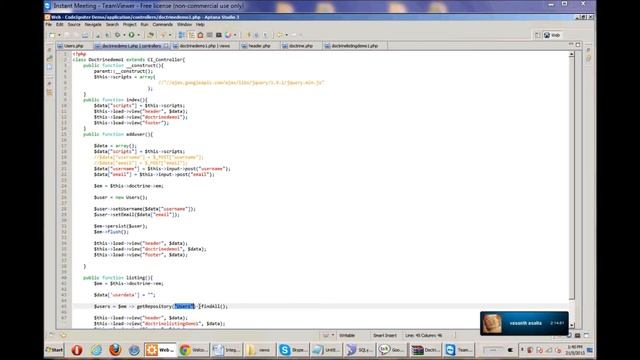Image resolution: width=640 pixels, height=360 pixels.
Task: Open the views folder taskbar item
Action: click(260, 350)
